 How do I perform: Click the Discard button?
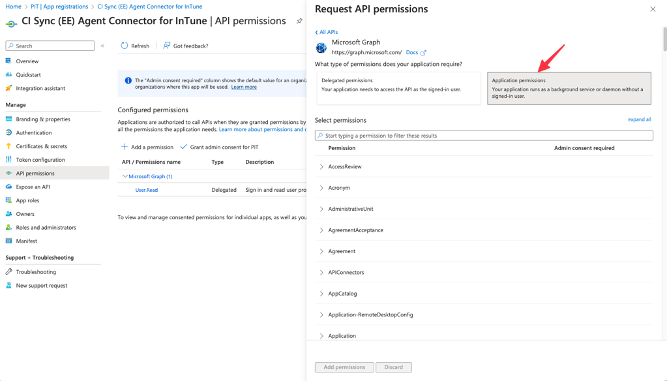pos(394,367)
